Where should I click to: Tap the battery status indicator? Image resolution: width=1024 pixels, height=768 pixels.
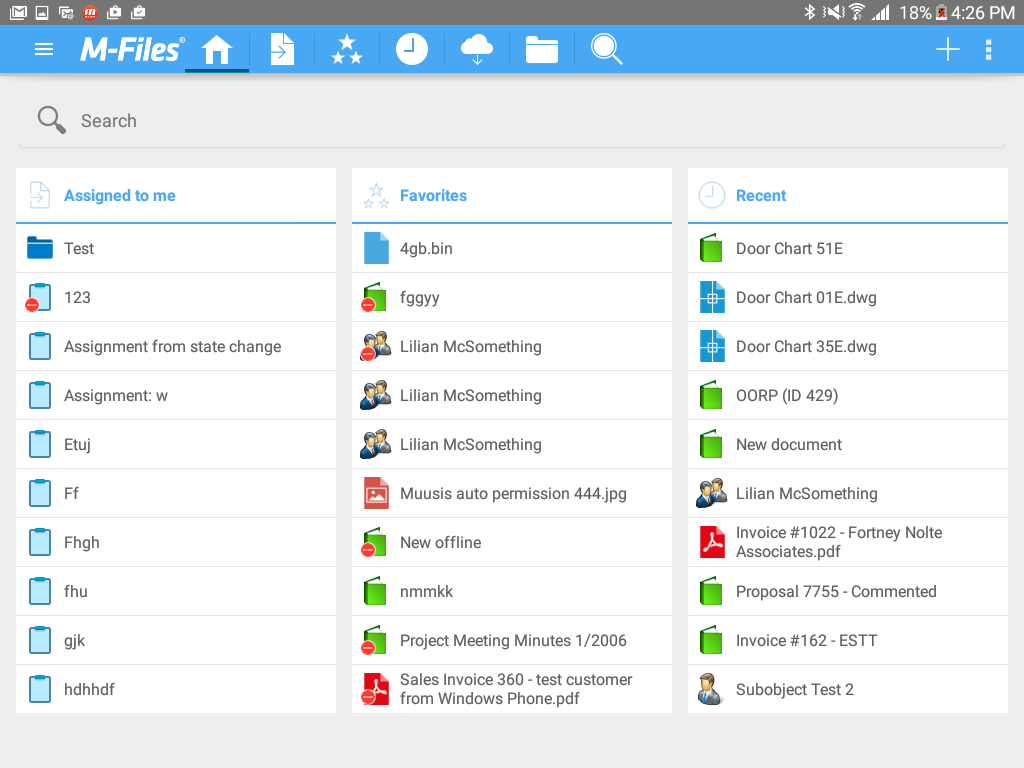pos(942,12)
